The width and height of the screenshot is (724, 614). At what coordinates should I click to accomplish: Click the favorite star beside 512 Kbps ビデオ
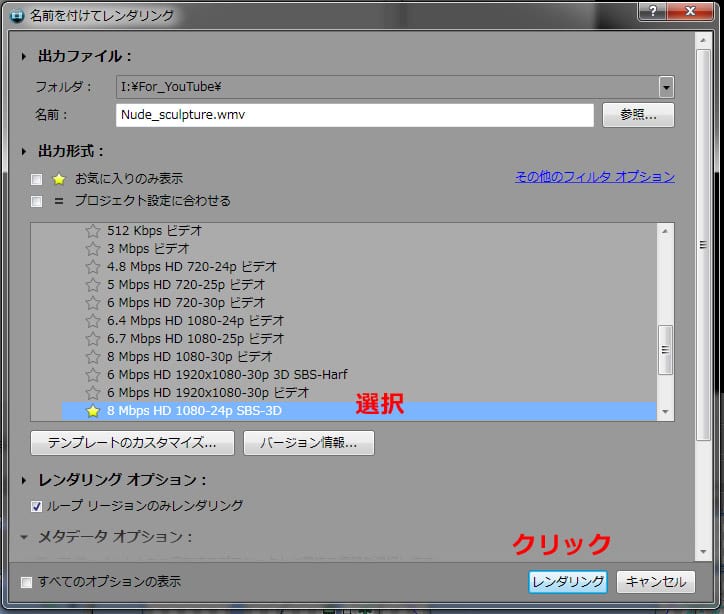coord(94,230)
